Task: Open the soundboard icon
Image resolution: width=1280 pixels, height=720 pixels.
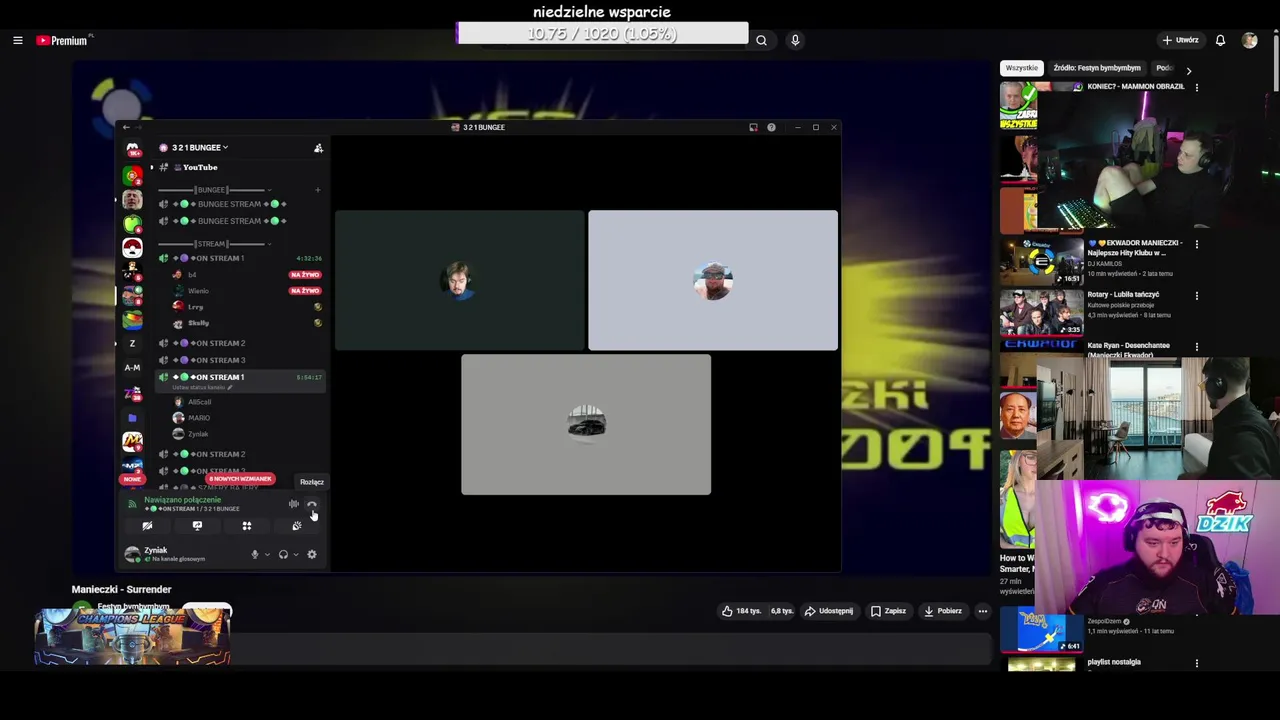Action: 296,526
